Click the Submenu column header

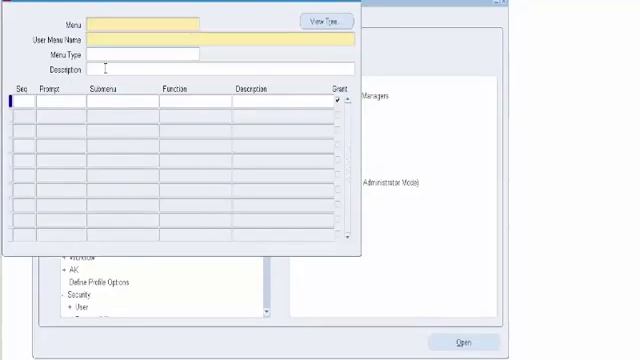coord(103,89)
